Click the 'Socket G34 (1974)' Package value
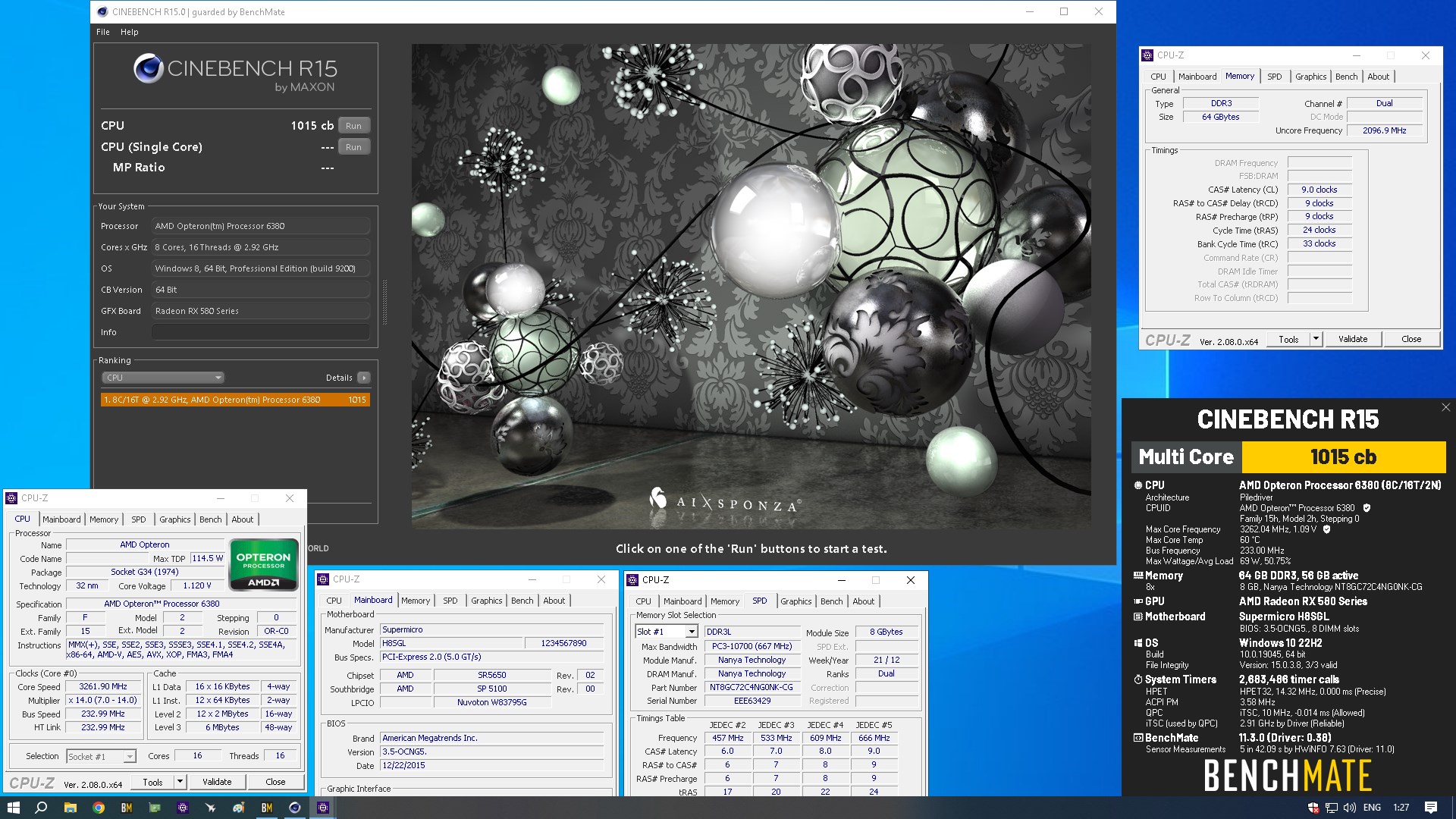 (x=145, y=572)
